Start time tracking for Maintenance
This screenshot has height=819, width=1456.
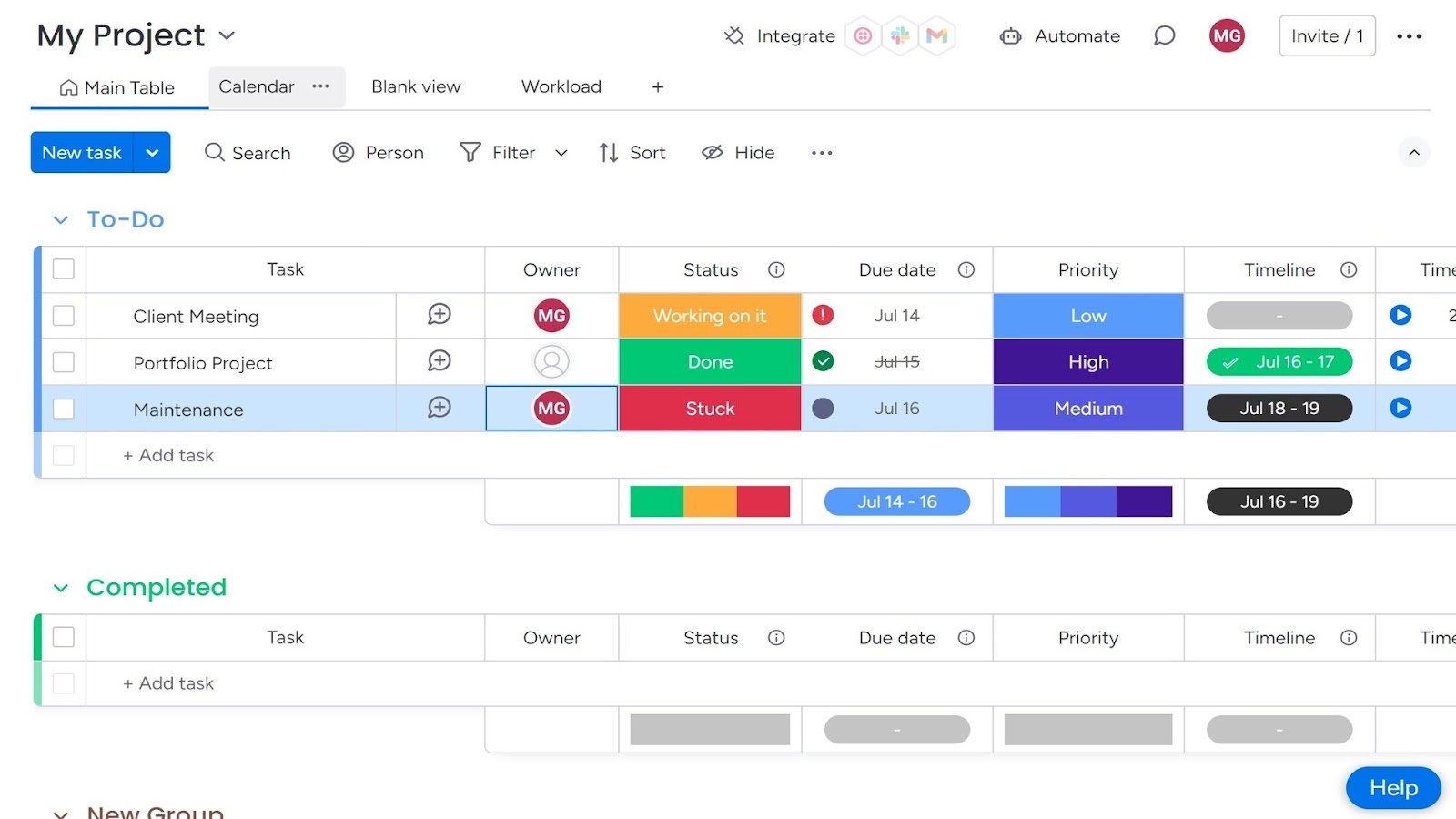pos(1400,408)
